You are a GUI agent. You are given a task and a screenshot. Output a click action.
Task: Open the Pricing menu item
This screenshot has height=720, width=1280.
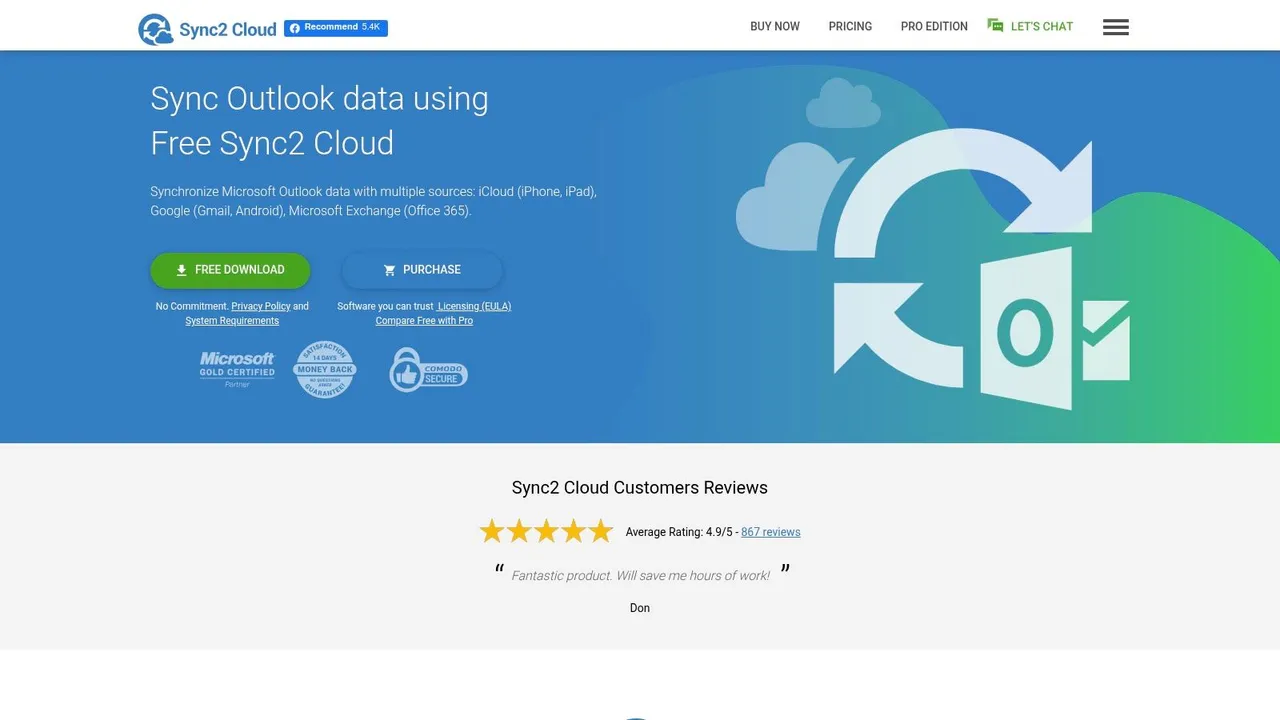click(850, 27)
